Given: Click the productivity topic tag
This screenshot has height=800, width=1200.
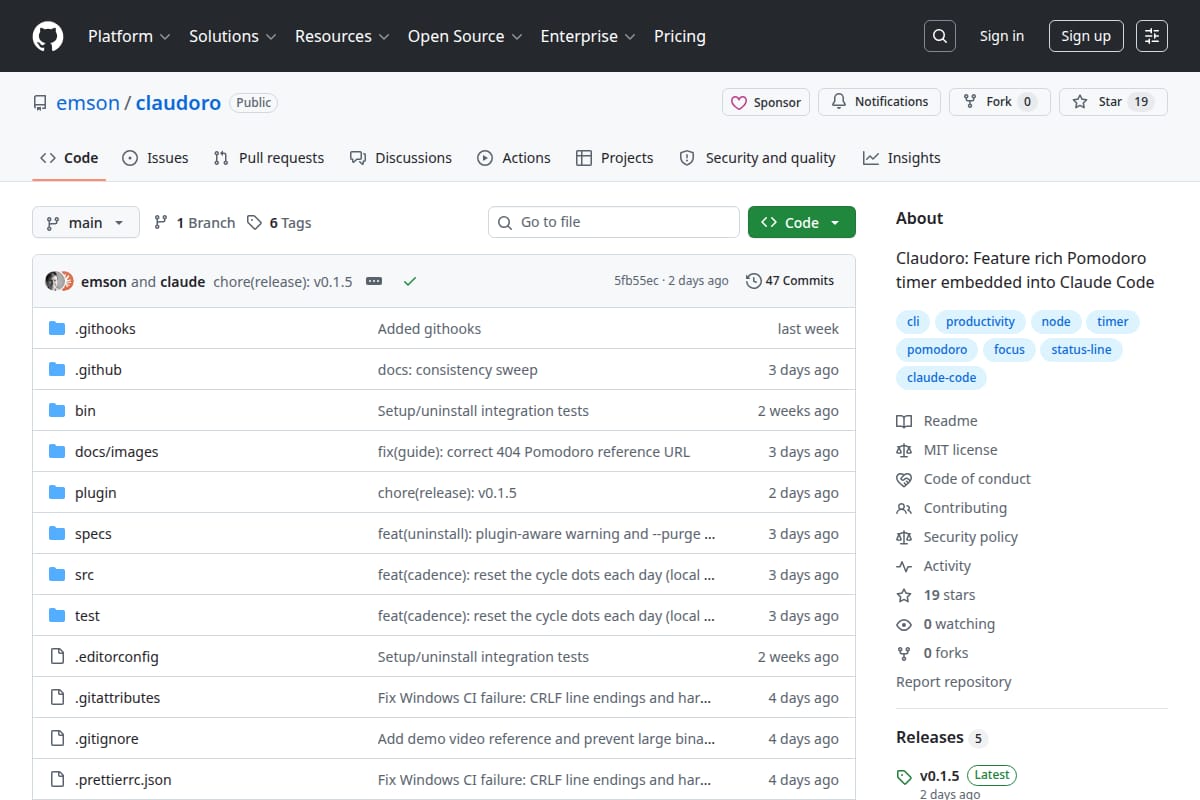Looking at the screenshot, I should tap(980, 322).
